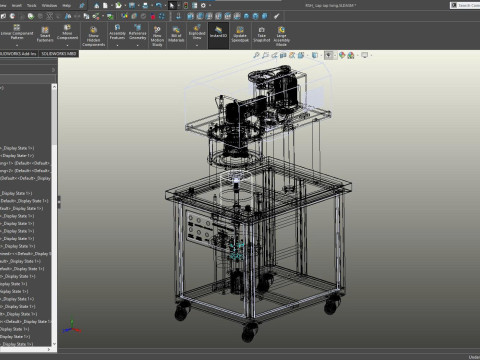Click the Undo icon

click(x=158, y=5)
